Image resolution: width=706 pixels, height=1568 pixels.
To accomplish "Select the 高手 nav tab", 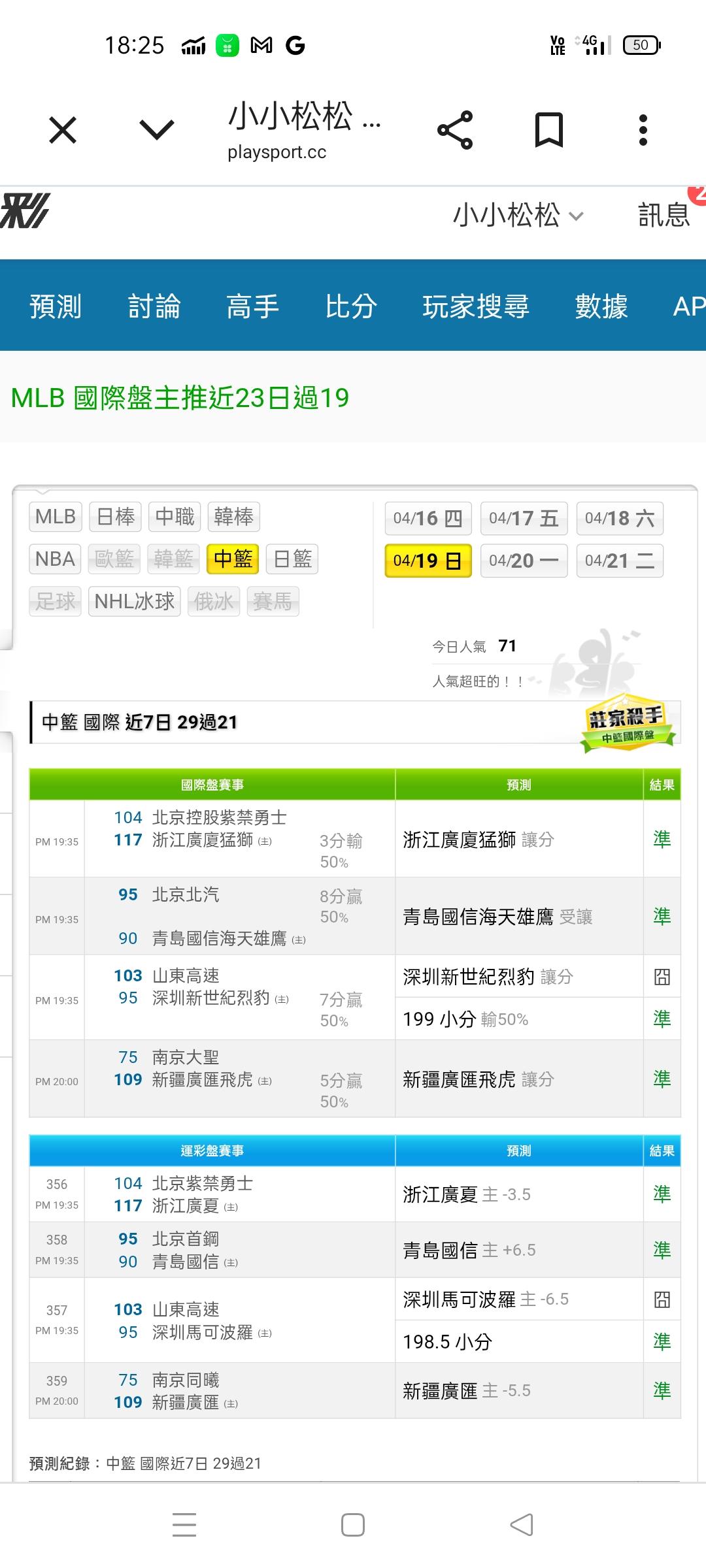I will click(x=253, y=306).
